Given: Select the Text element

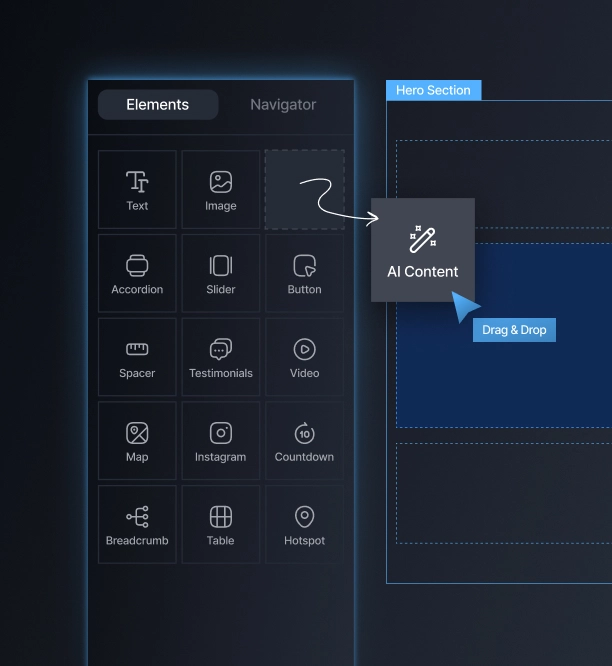Looking at the screenshot, I should pos(137,190).
